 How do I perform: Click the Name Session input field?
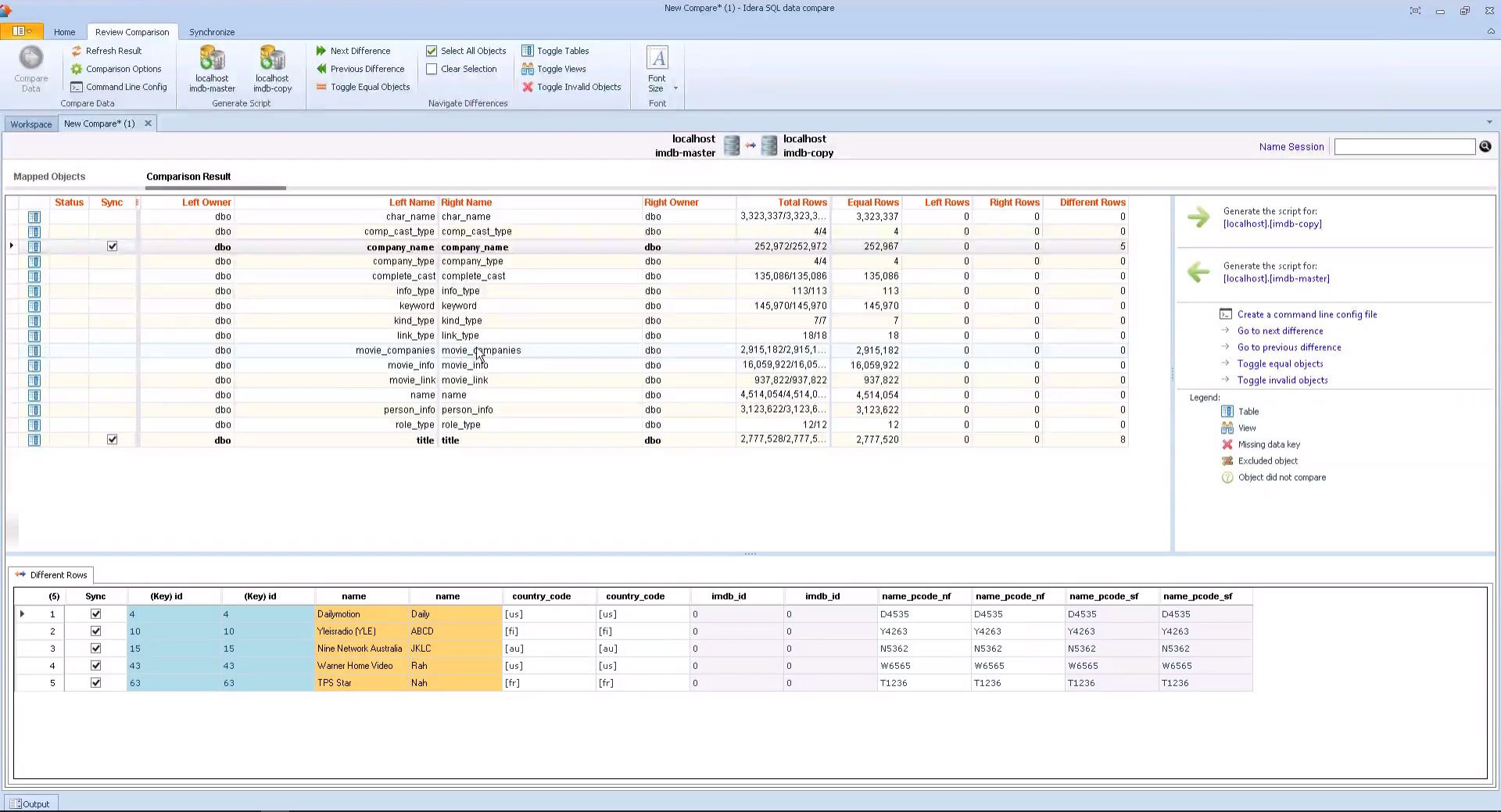(1403, 147)
